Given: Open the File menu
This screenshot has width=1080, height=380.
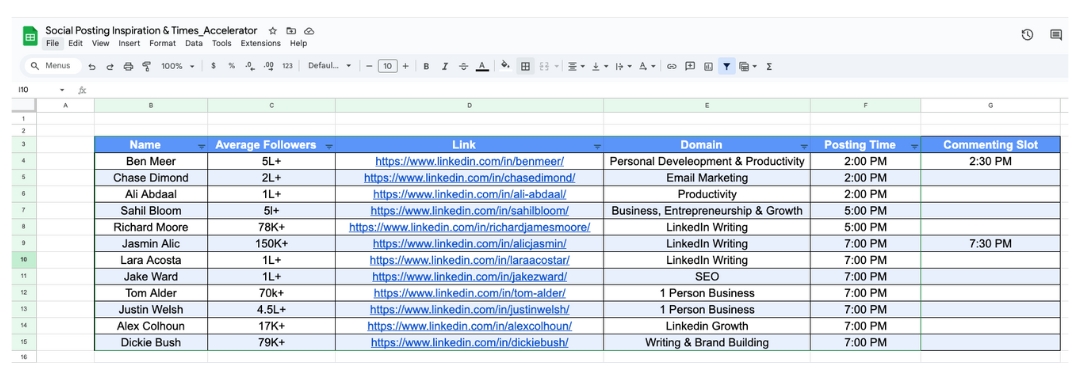Looking at the screenshot, I should pyautogui.click(x=53, y=43).
